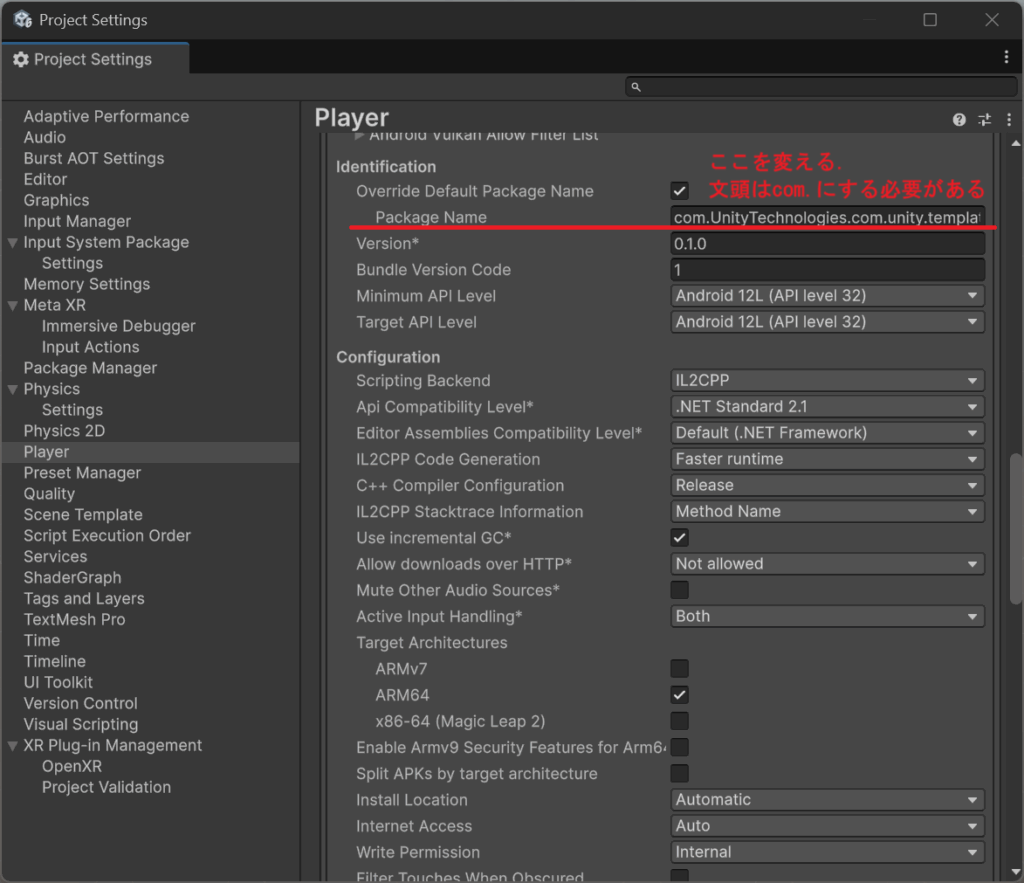Select the Version Control category
The height and width of the screenshot is (883, 1024).
[x=80, y=703]
